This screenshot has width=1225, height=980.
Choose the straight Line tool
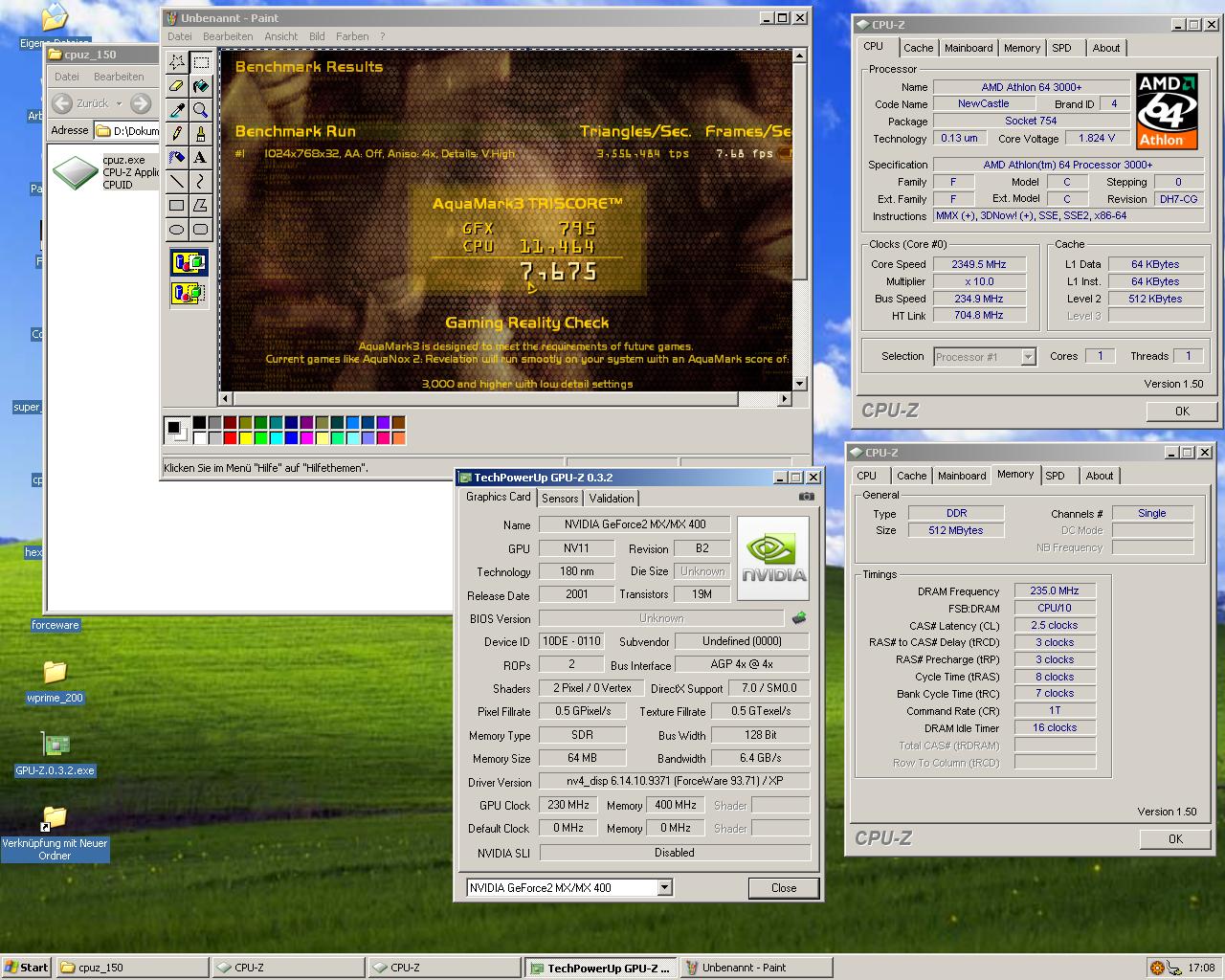pos(177,181)
